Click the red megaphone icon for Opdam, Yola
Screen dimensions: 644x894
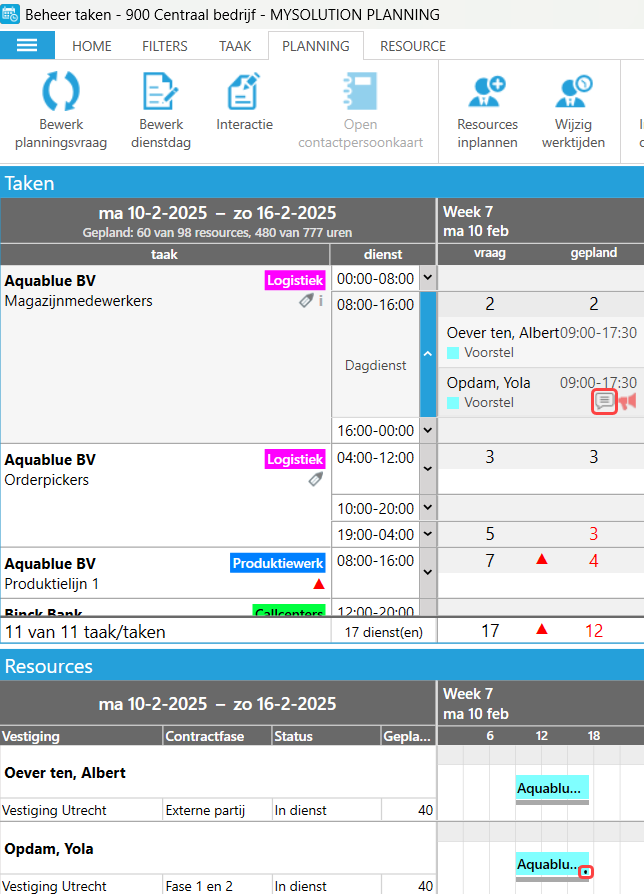coord(627,402)
